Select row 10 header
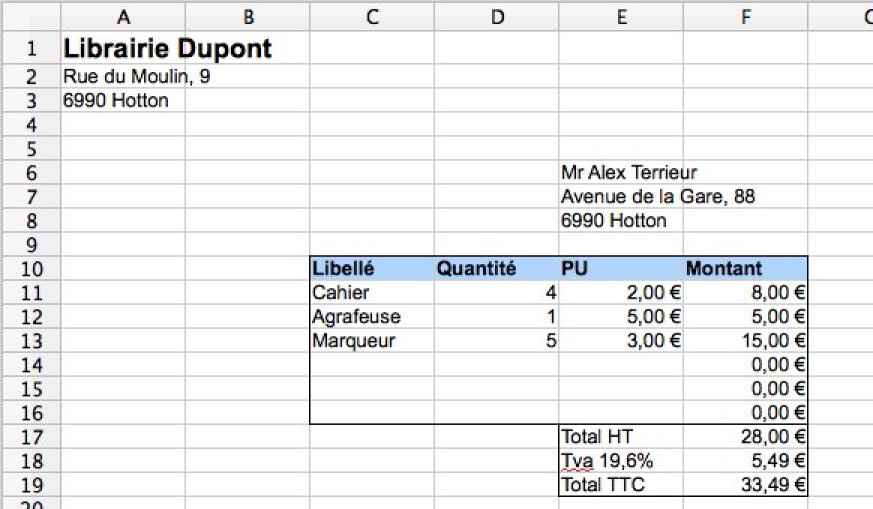873x509 pixels. click(32, 268)
